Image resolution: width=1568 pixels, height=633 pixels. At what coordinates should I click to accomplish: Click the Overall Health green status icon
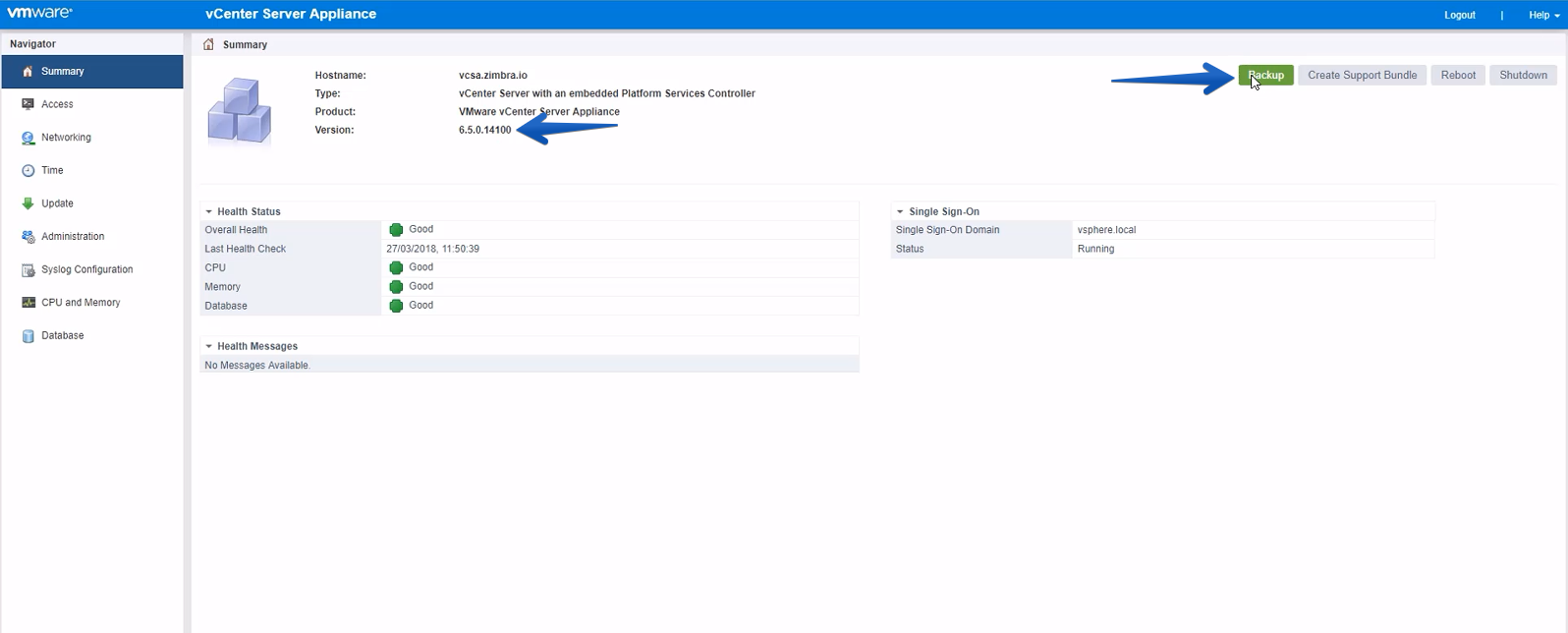(396, 229)
